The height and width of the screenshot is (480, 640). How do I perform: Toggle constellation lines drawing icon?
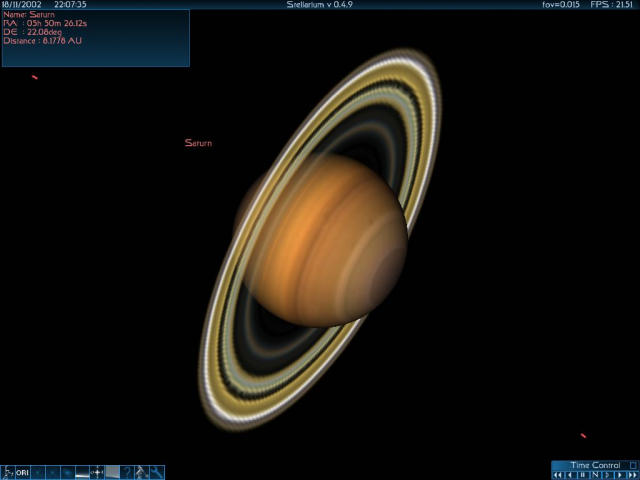8,472
